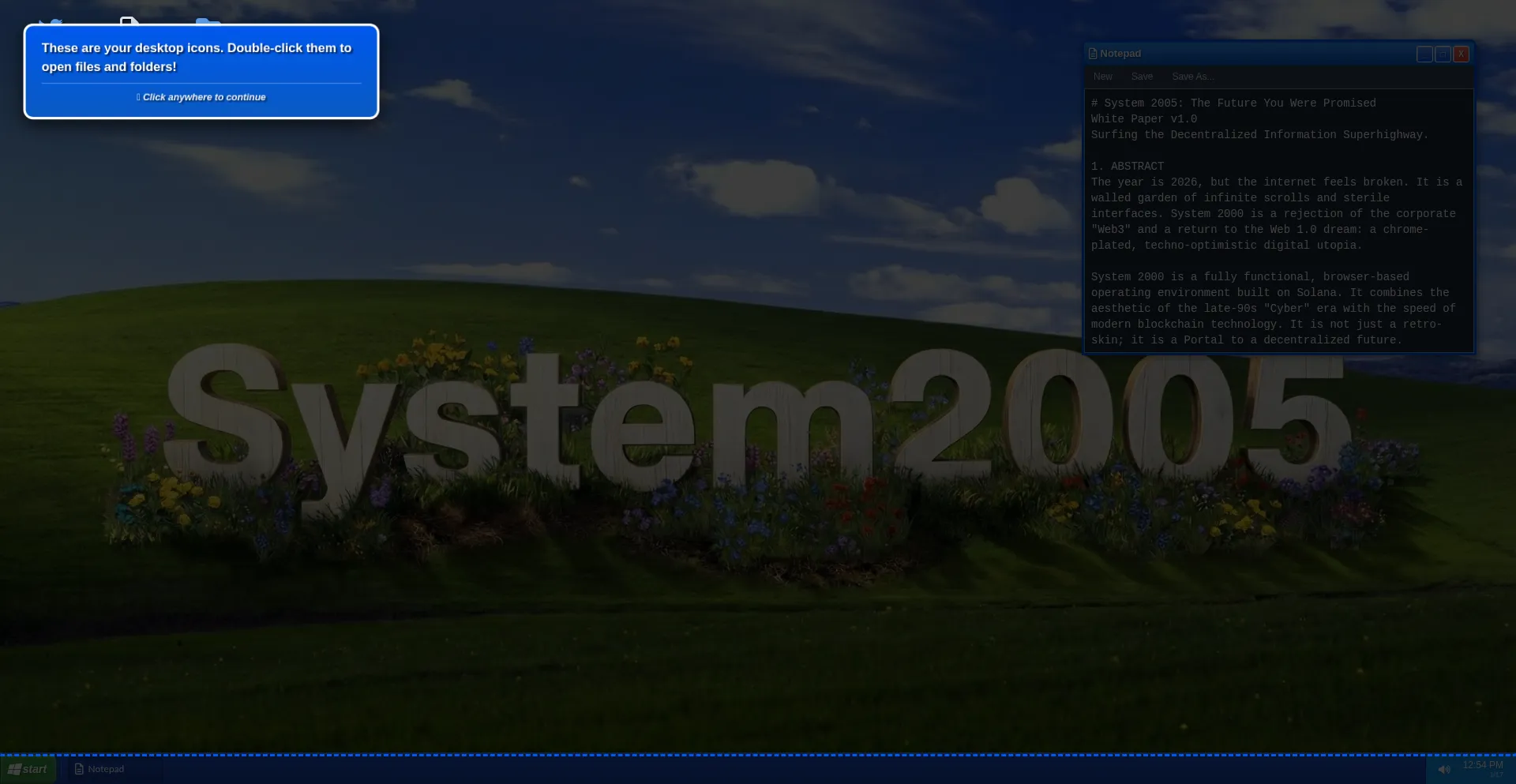Click the Notepad document icon in its title bar
Image resolution: width=1516 pixels, height=784 pixels.
(x=1093, y=53)
